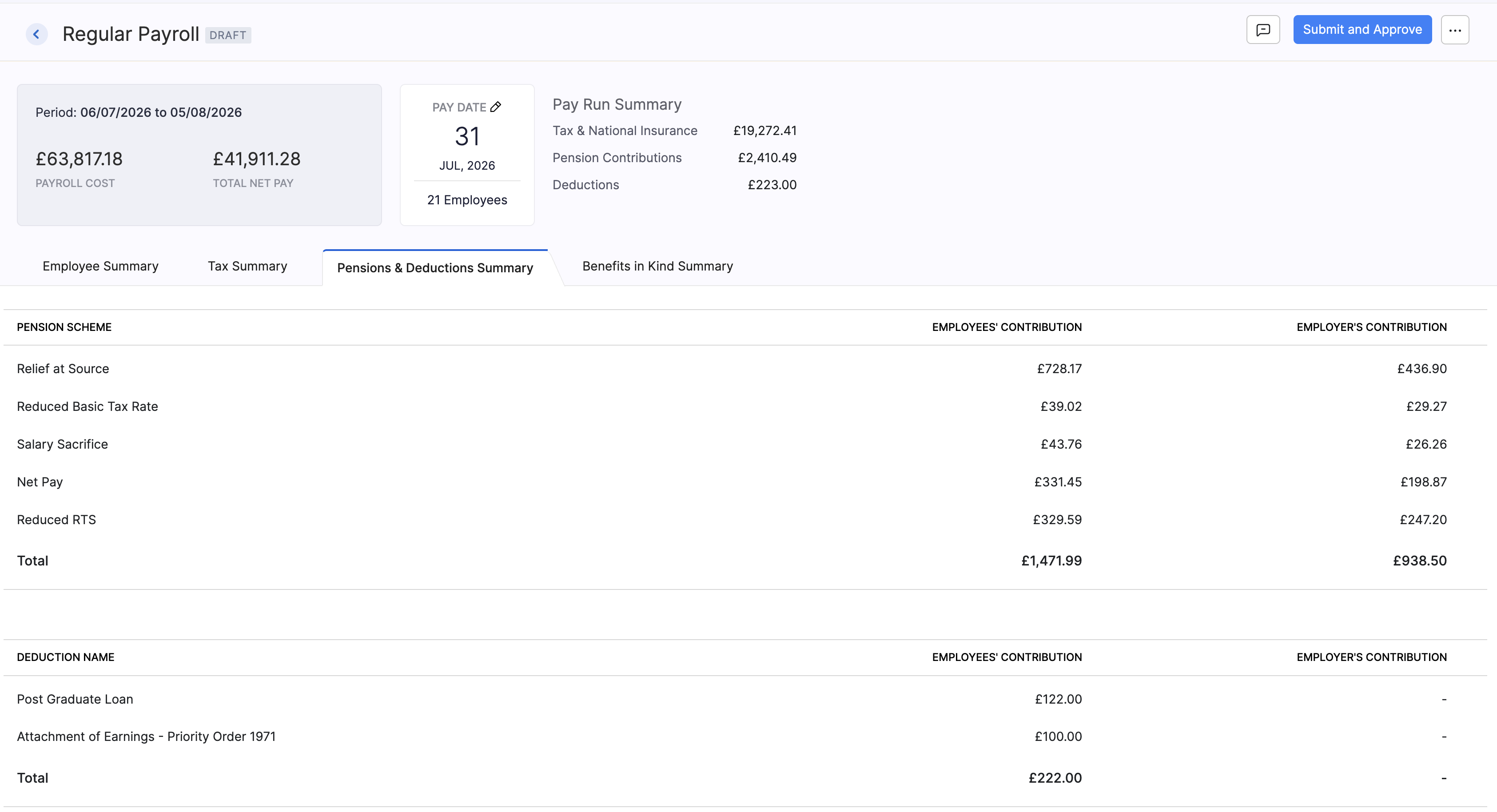Image resolution: width=1497 pixels, height=812 pixels.
Task: Click Tax & National Insurance amount £19,272.41
Action: click(x=765, y=131)
